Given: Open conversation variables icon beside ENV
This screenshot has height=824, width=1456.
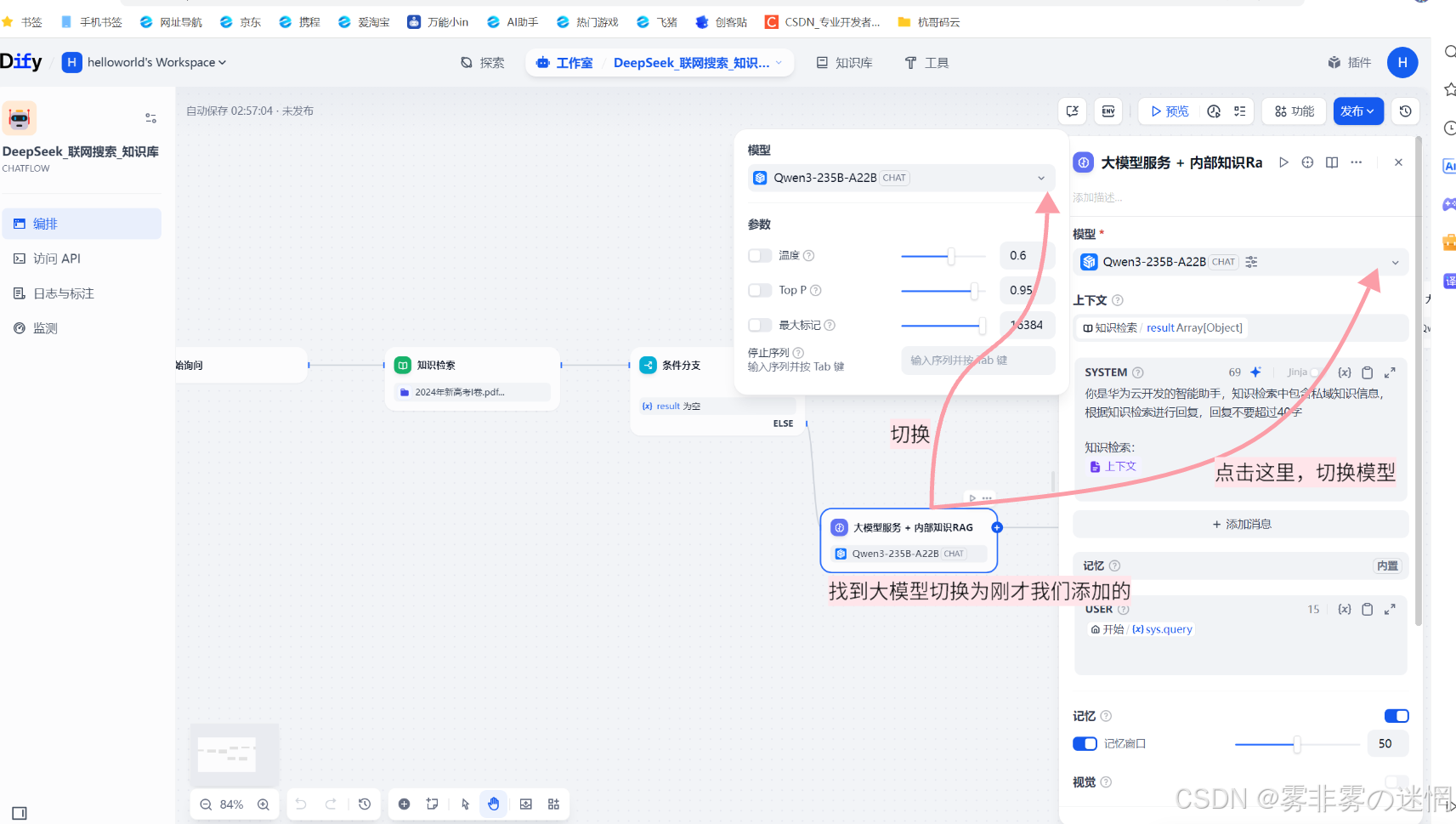Looking at the screenshot, I should tap(1073, 111).
